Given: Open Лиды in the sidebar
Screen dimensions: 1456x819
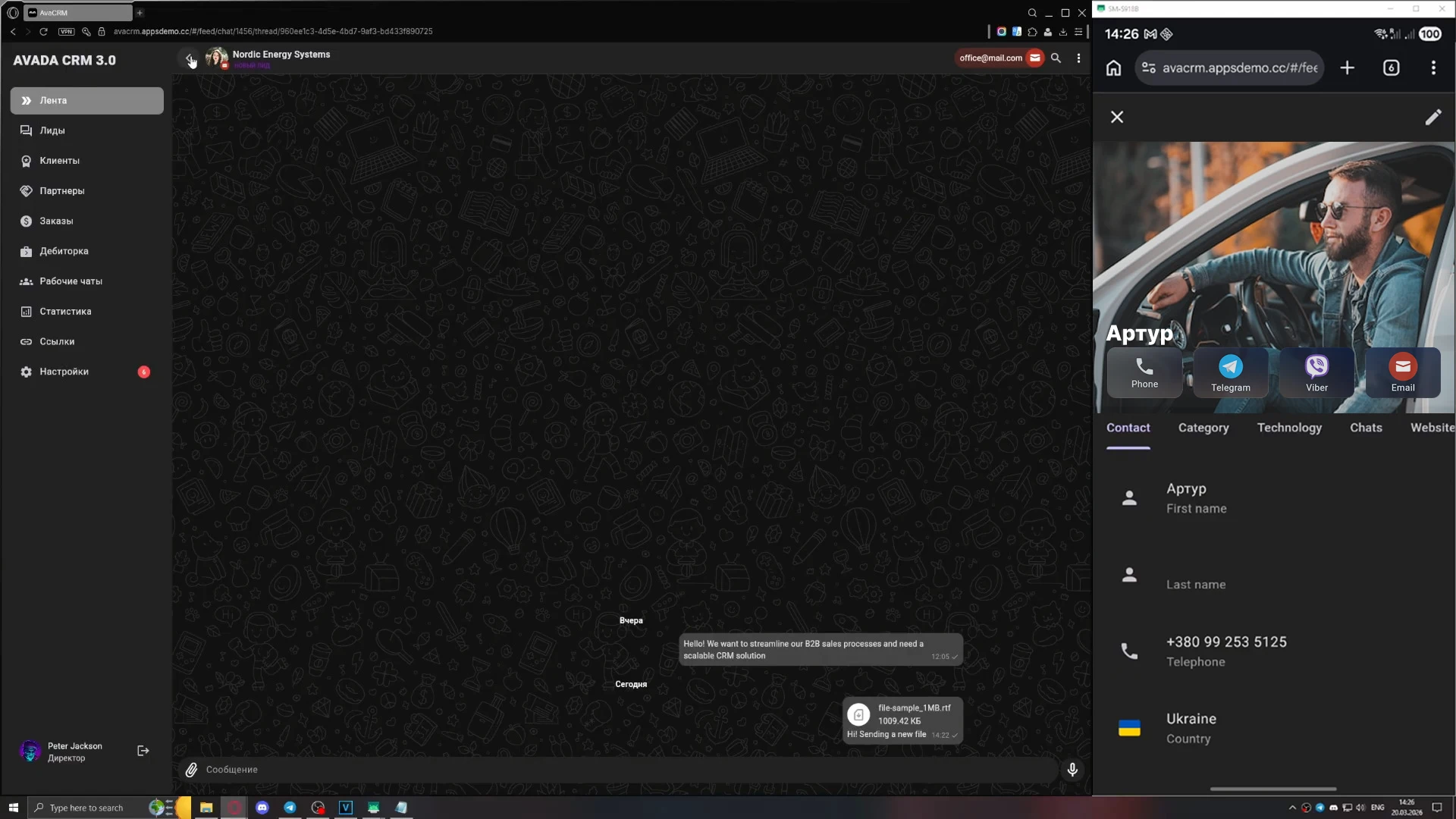Looking at the screenshot, I should pos(52,130).
